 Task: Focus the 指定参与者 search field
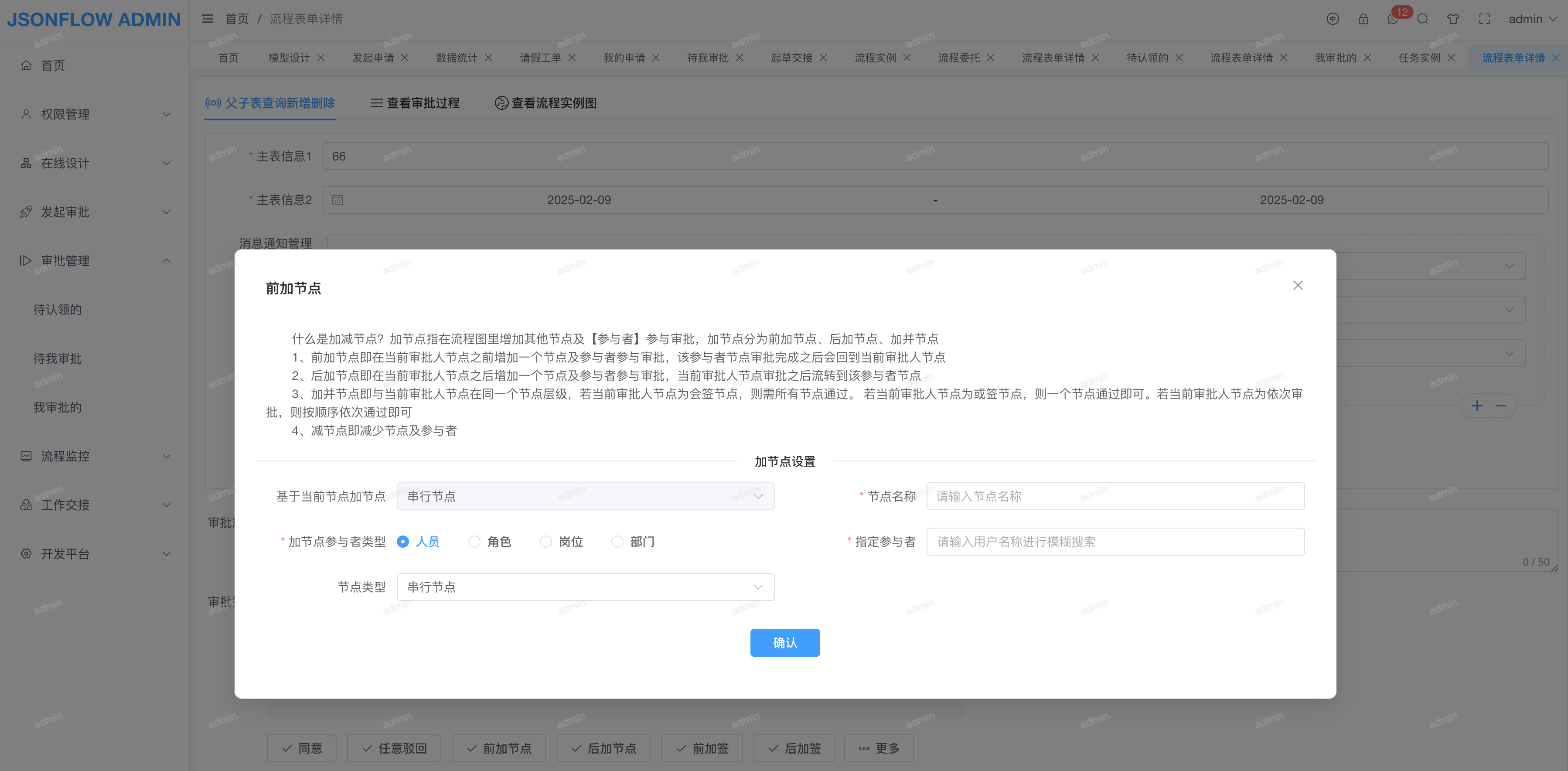click(1115, 542)
